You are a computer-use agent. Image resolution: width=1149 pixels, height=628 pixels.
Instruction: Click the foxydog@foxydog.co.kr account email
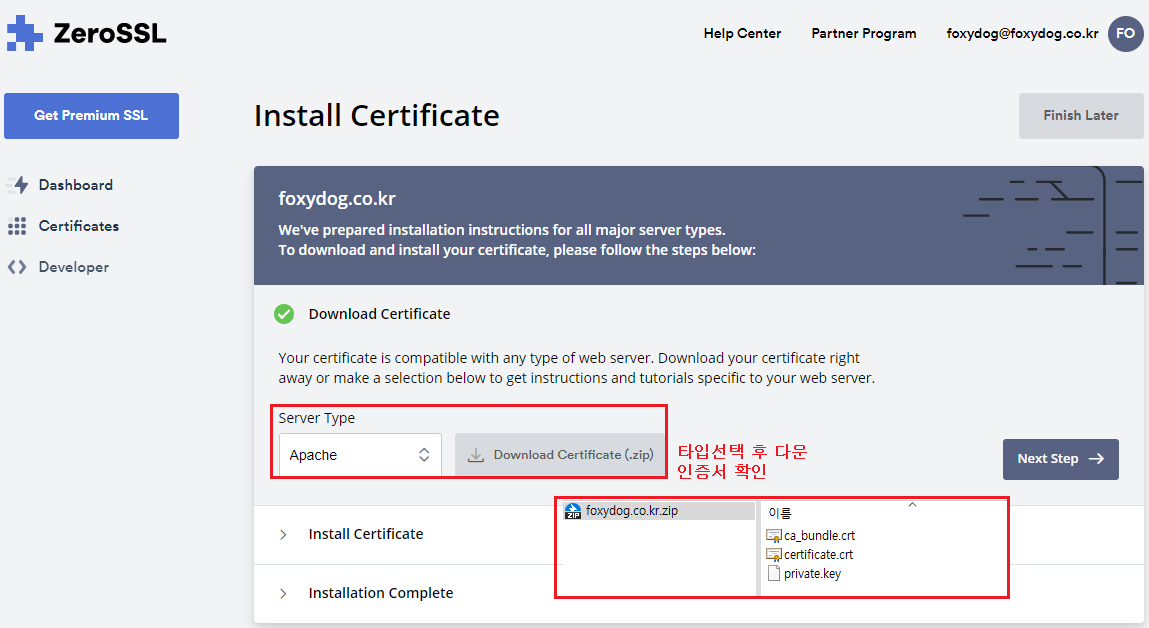(x=1022, y=34)
